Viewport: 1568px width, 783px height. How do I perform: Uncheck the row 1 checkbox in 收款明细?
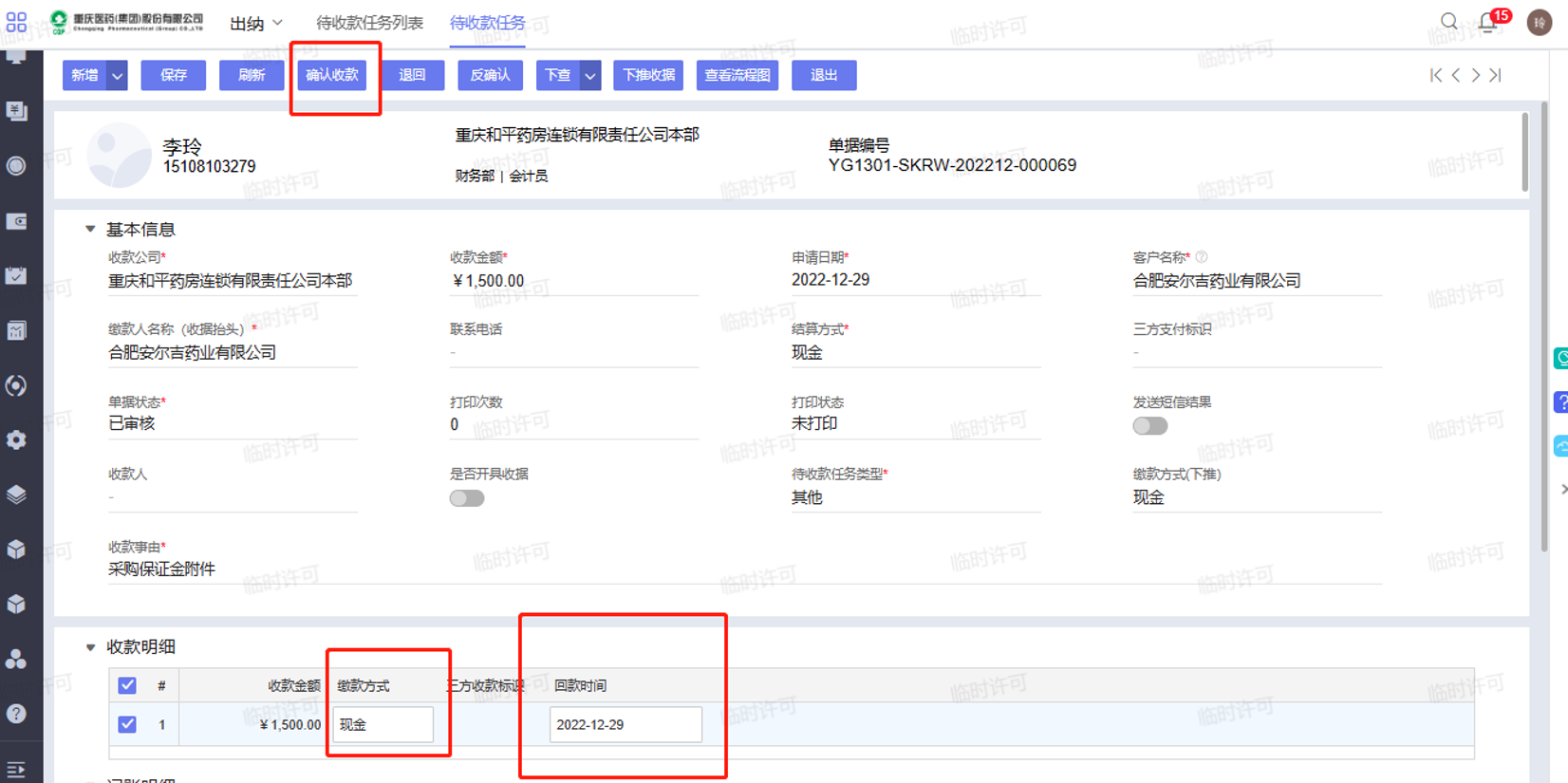pyautogui.click(x=127, y=724)
